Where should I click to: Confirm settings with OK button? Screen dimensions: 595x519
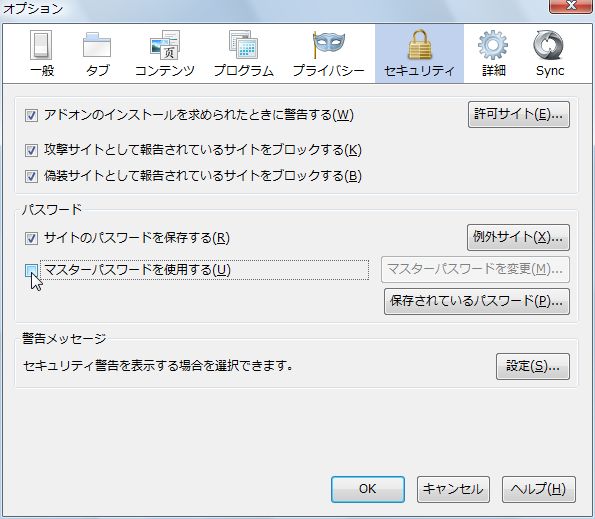point(368,489)
